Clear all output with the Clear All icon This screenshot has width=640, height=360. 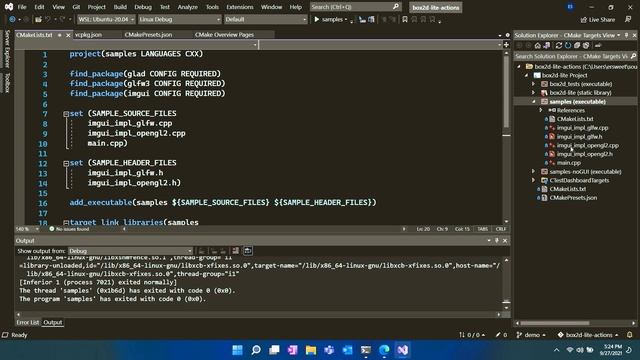[236, 251]
